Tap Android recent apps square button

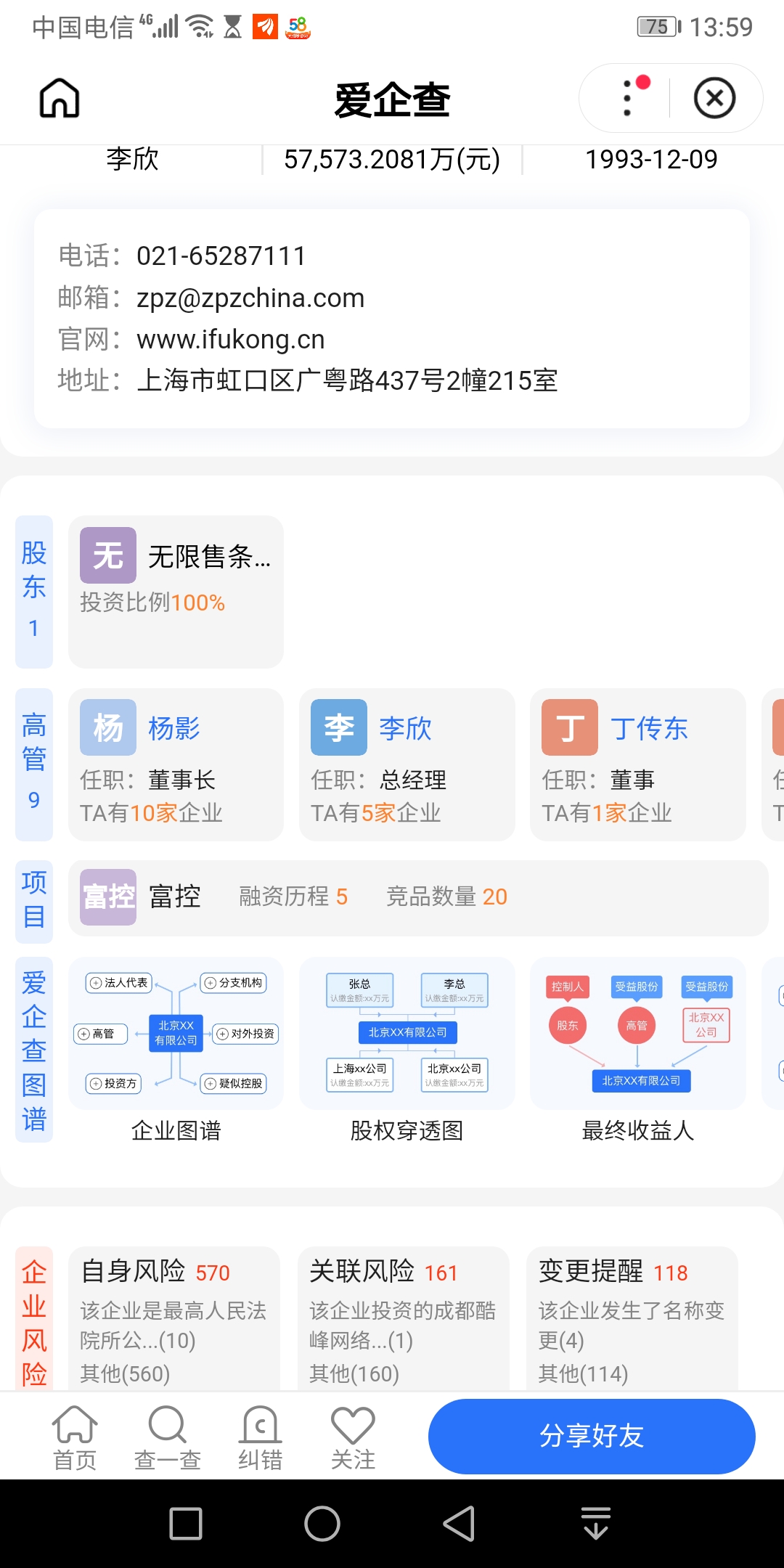pos(186,1523)
